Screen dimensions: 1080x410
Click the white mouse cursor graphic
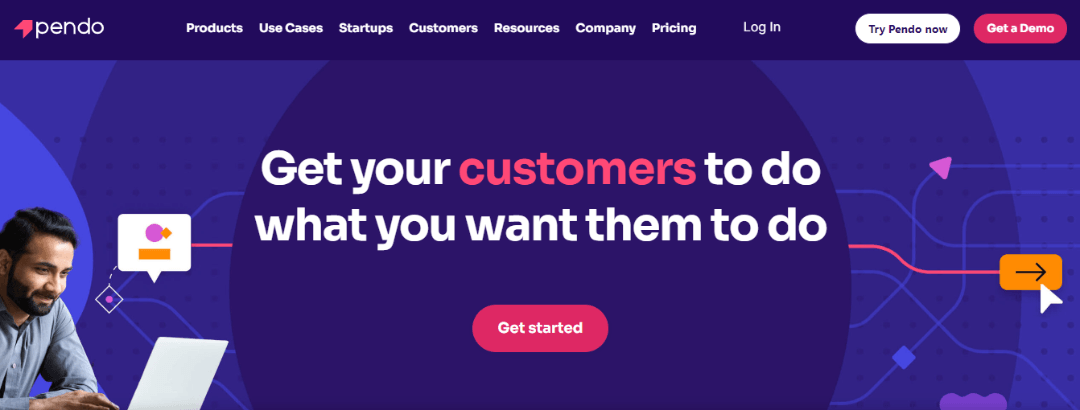[1049, 298]
